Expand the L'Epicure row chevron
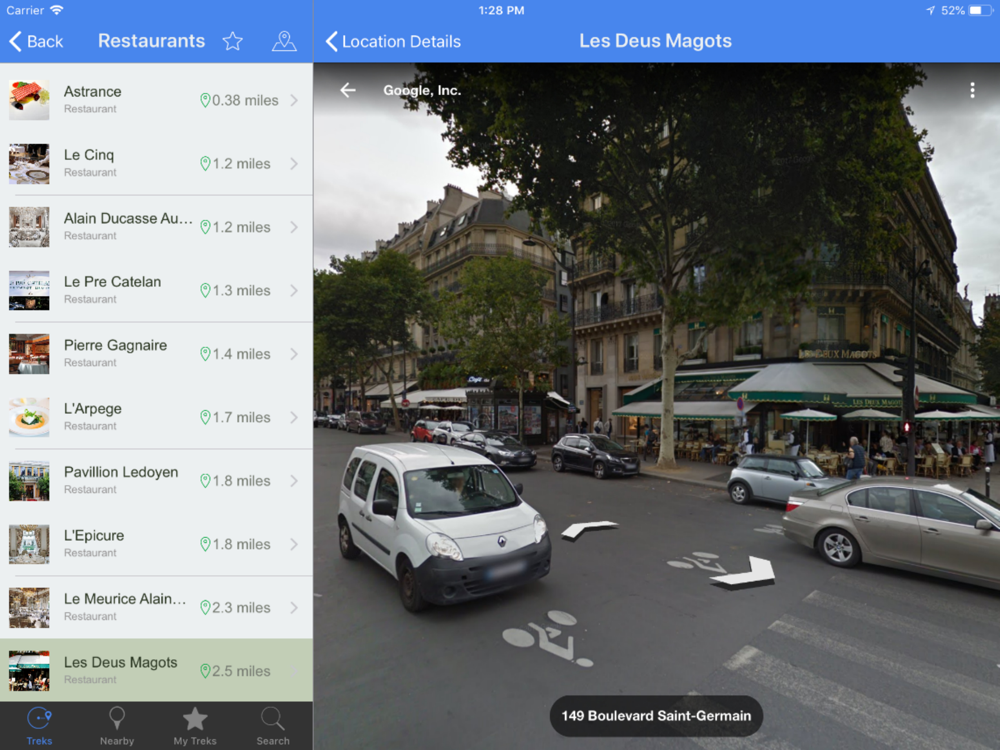This screenshot has width=1000, height=750. click(294, 544)
